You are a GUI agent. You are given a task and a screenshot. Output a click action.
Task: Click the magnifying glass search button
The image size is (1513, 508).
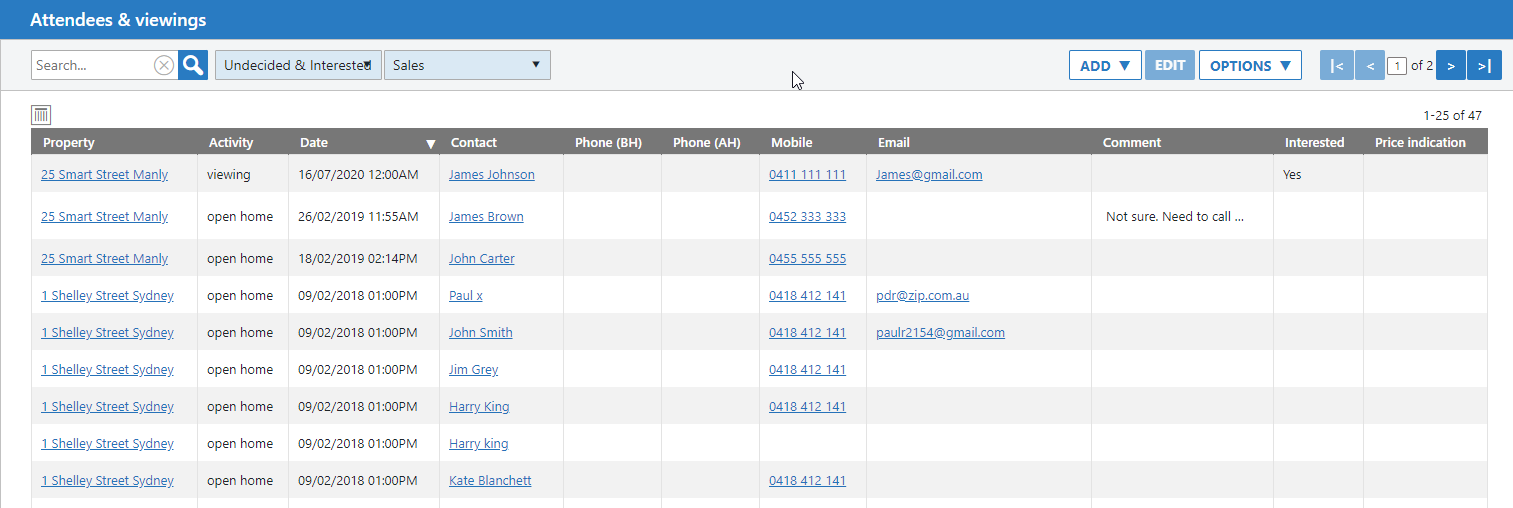pos(193,65)
